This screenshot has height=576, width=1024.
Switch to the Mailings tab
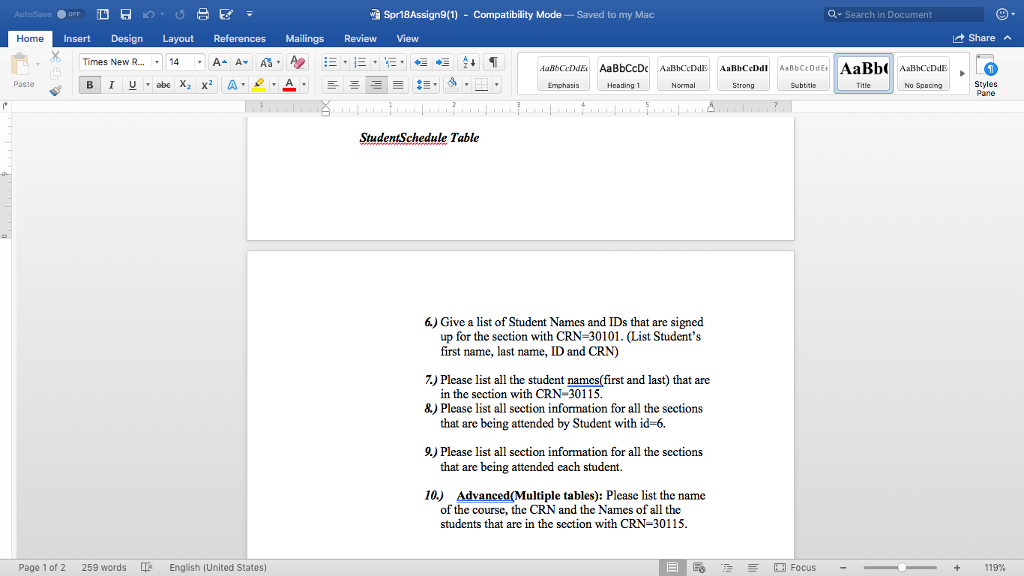304,39
